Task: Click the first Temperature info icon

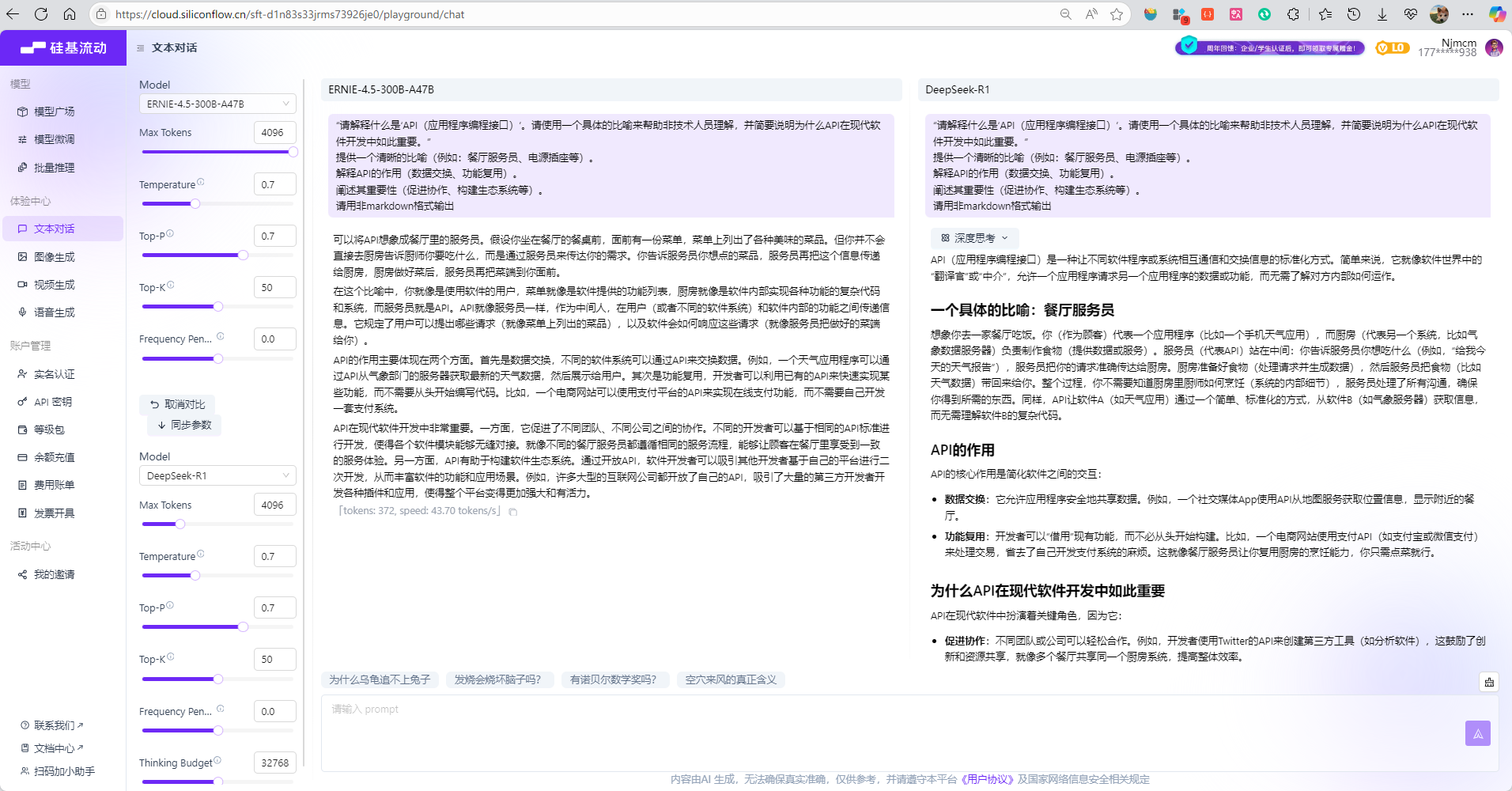Action: coord(201,182)
